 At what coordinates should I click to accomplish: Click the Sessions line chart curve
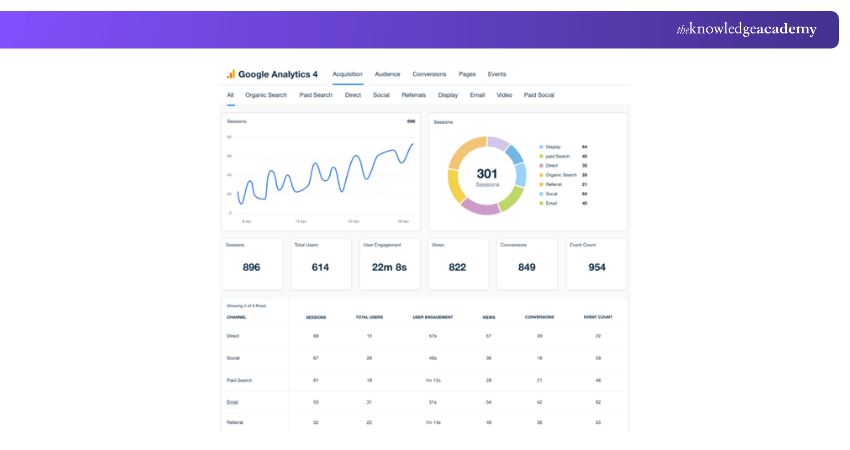tap(325, 173)
